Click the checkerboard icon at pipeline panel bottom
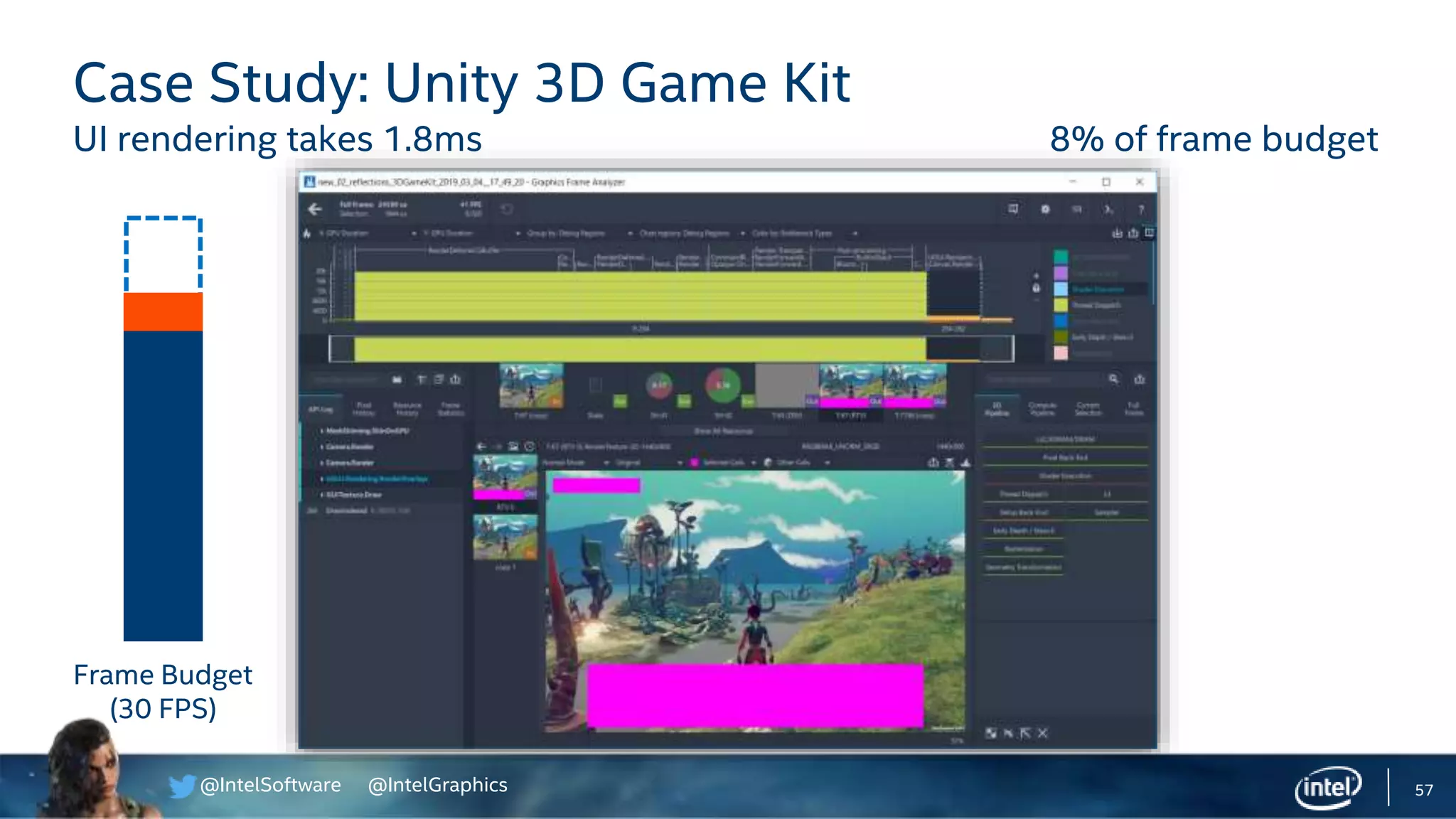The image size is (1456, 819). click(991, 733)
